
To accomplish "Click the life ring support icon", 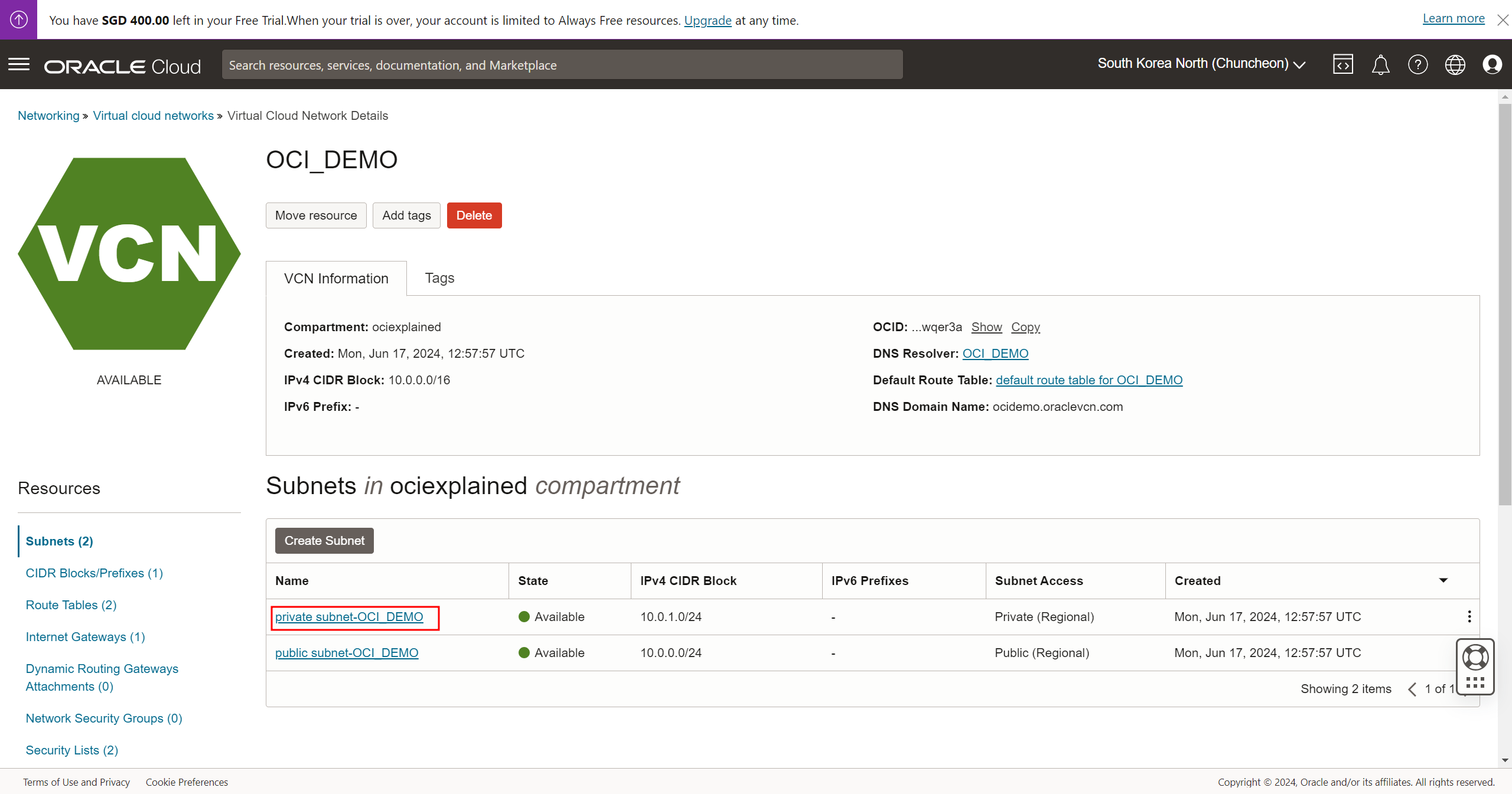I will coord(1475,657).
